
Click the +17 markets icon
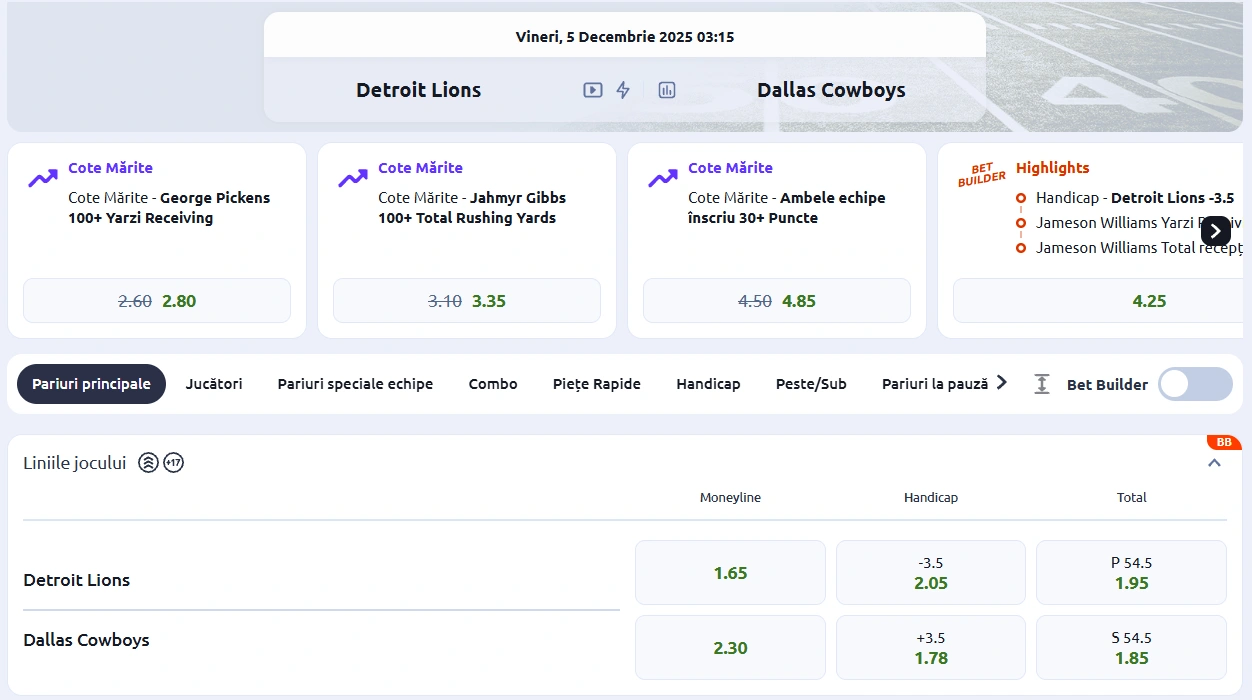pyautogui.click(x=173, y=462)
